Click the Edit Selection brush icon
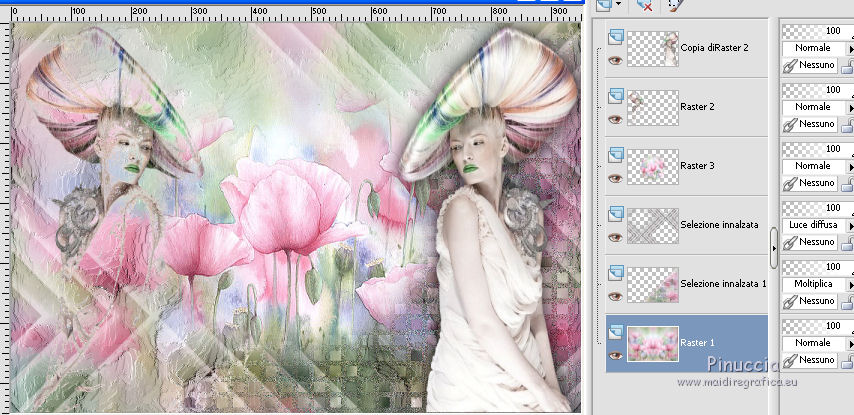 (x=676, y=5)
